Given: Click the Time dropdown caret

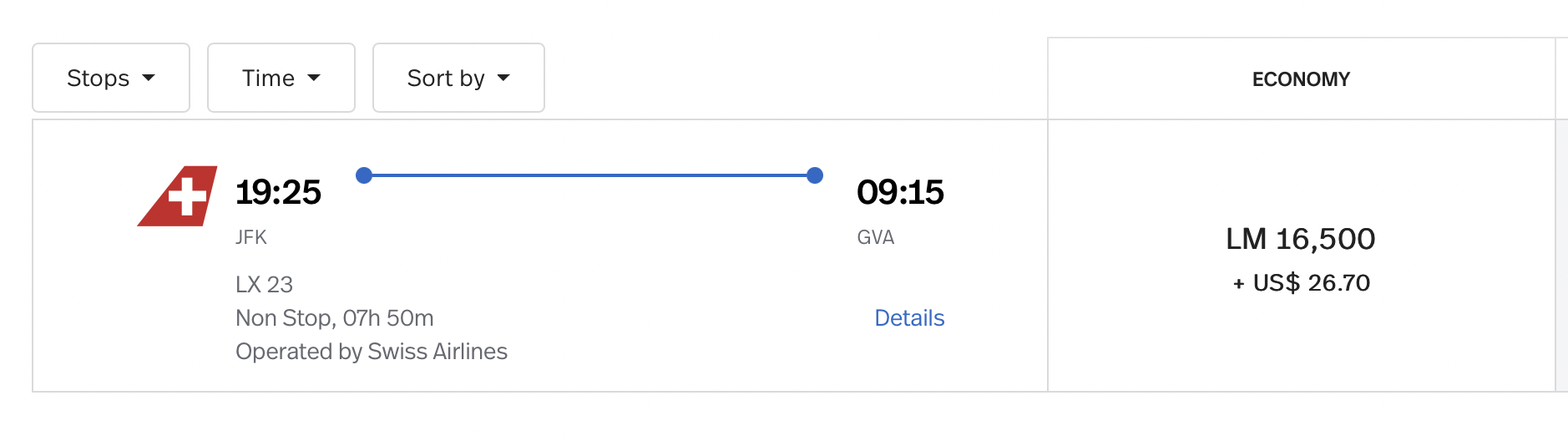Looking at the screenshot, I should (x=314, y=78).
